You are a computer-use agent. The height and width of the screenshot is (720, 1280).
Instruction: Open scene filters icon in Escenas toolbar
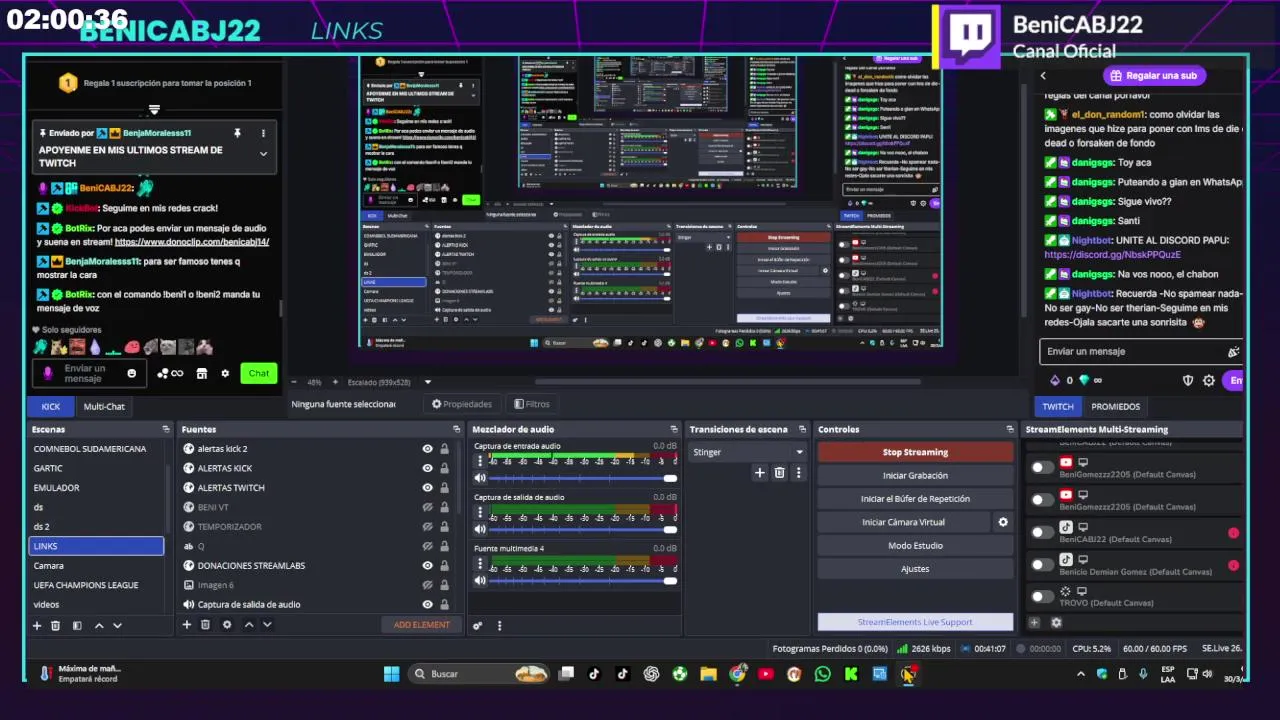click(x=76, y=625)
